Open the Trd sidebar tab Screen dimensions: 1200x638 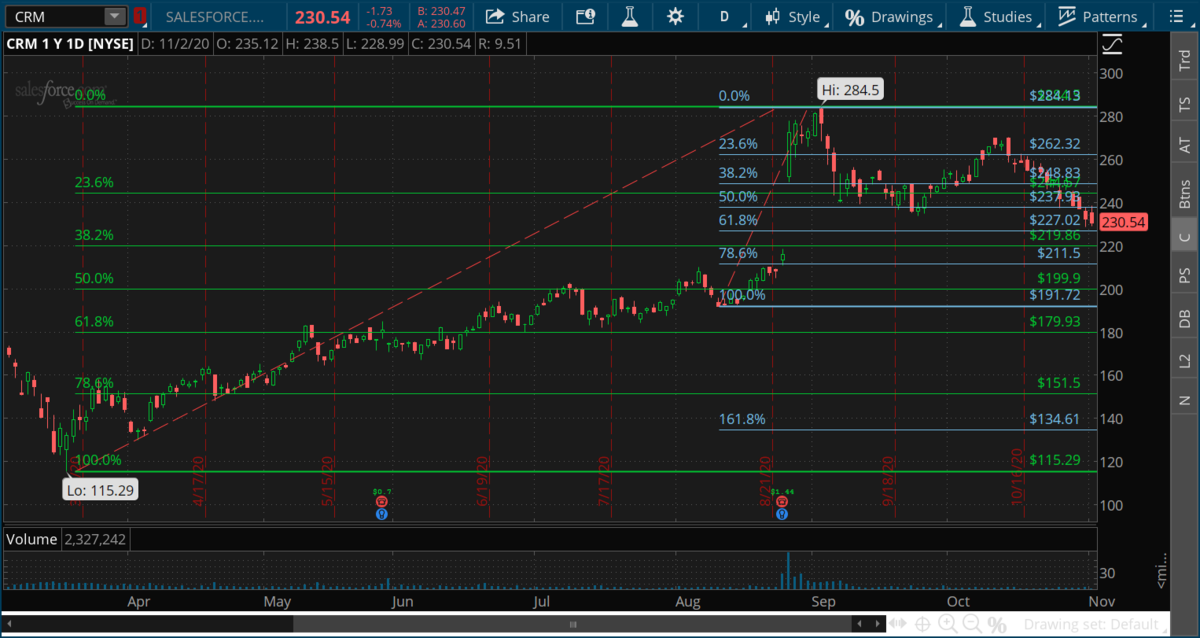[1185, 59]
